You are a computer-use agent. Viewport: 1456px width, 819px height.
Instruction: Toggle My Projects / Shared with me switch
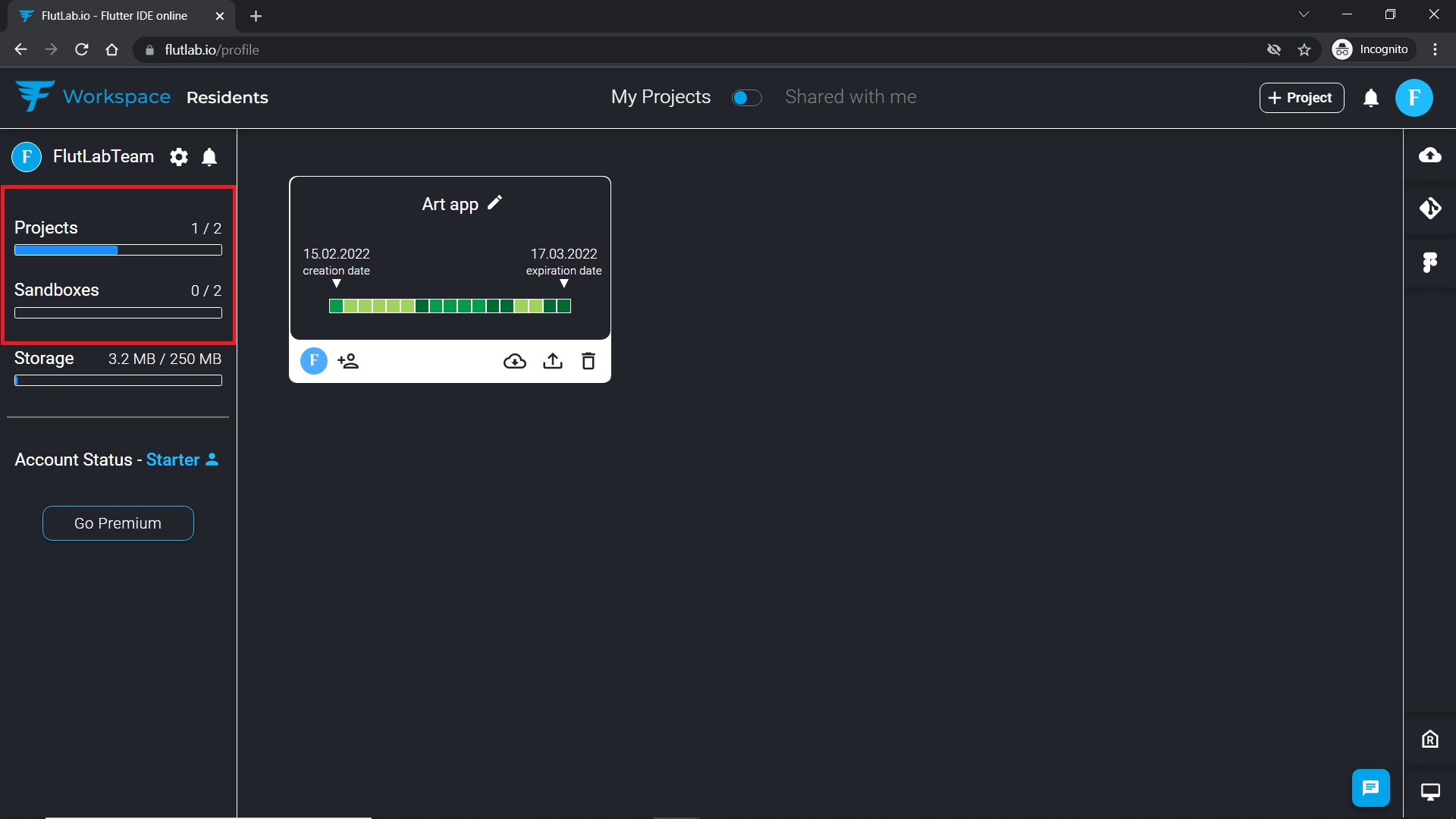click(747, 98)
